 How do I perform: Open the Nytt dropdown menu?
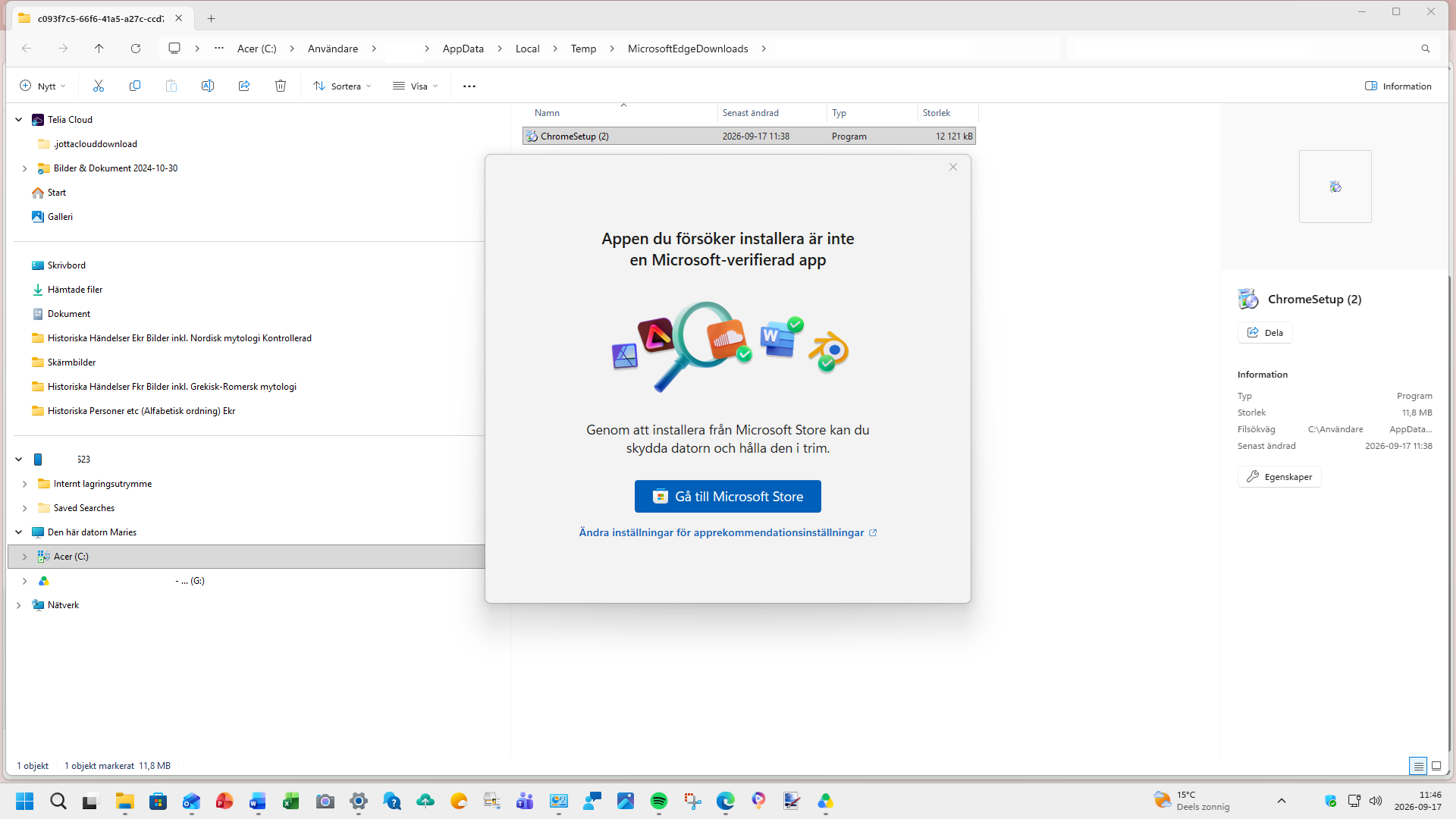point(42,86)
